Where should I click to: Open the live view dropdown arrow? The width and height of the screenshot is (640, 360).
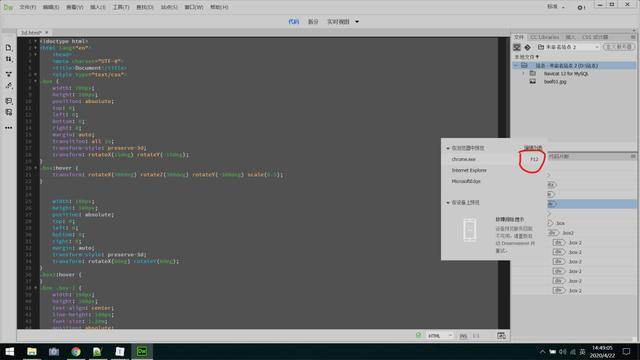pyautogui.click(x=357, y=22)
